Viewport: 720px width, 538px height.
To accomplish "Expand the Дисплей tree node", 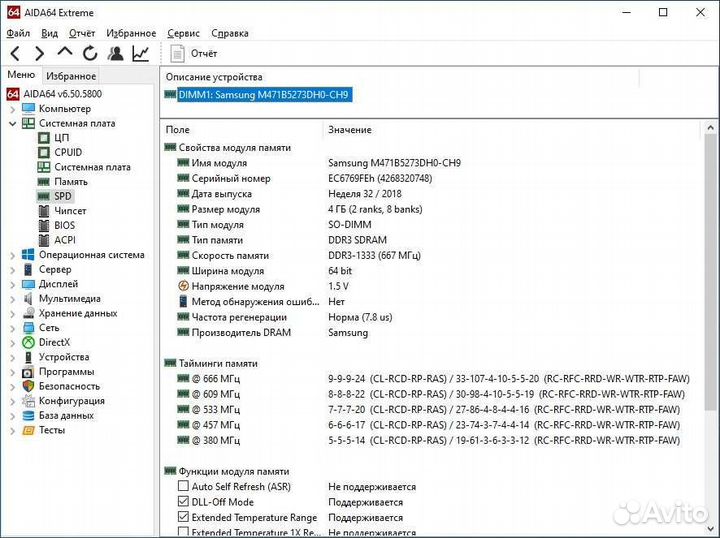I will [x=12, y=285].
